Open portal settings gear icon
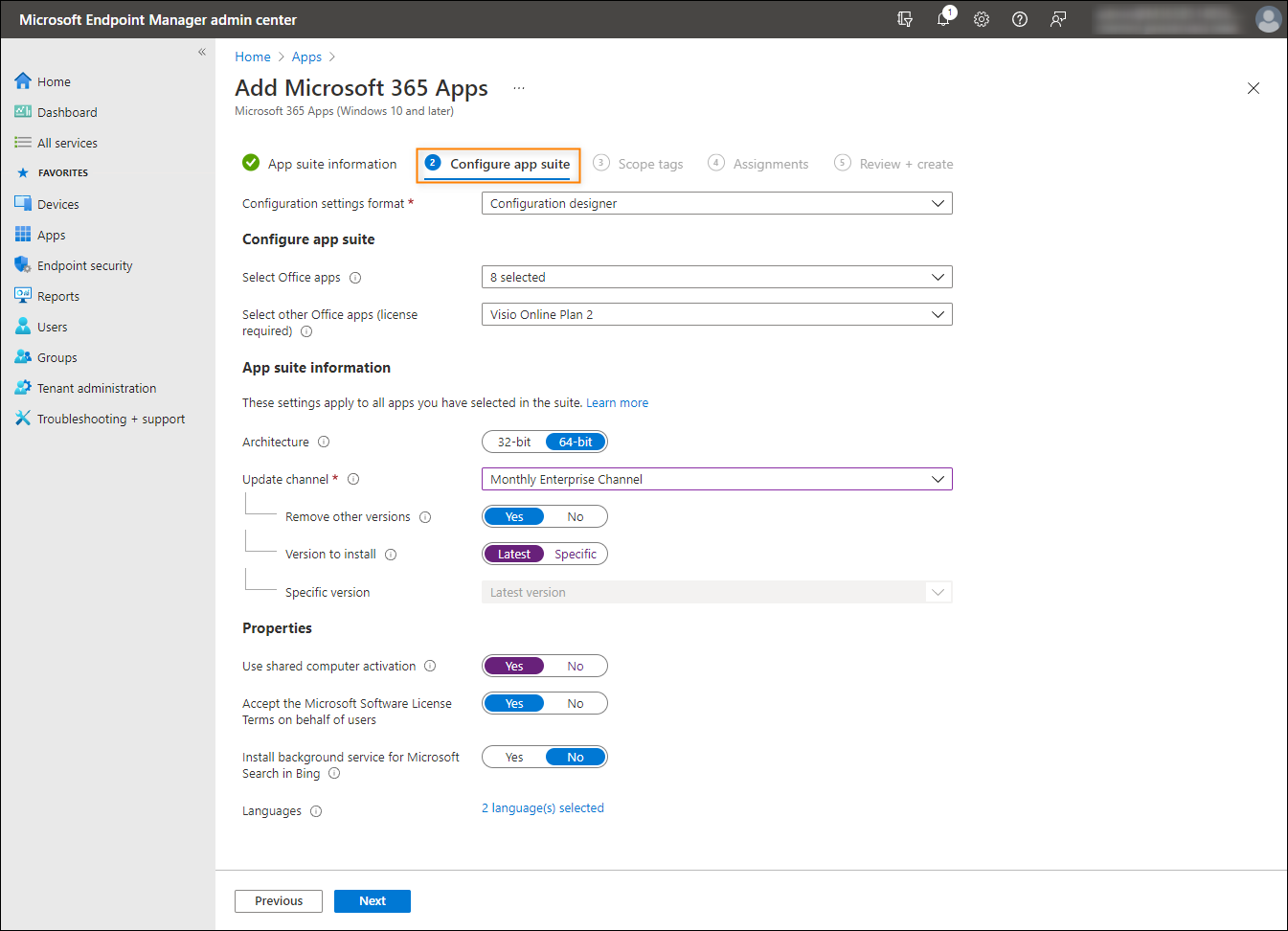The image size is (1288, 931). 982,19
